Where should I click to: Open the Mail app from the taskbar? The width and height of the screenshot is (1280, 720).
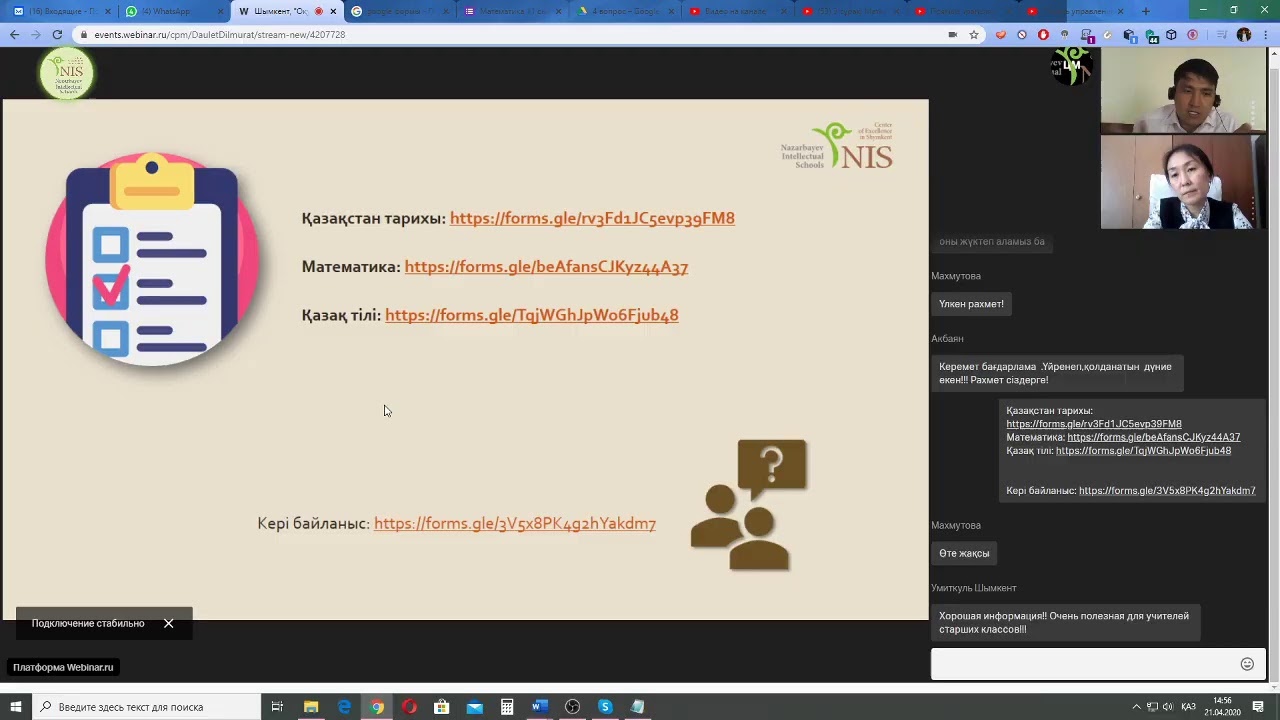pyautogui.click(x=475, y=707)
